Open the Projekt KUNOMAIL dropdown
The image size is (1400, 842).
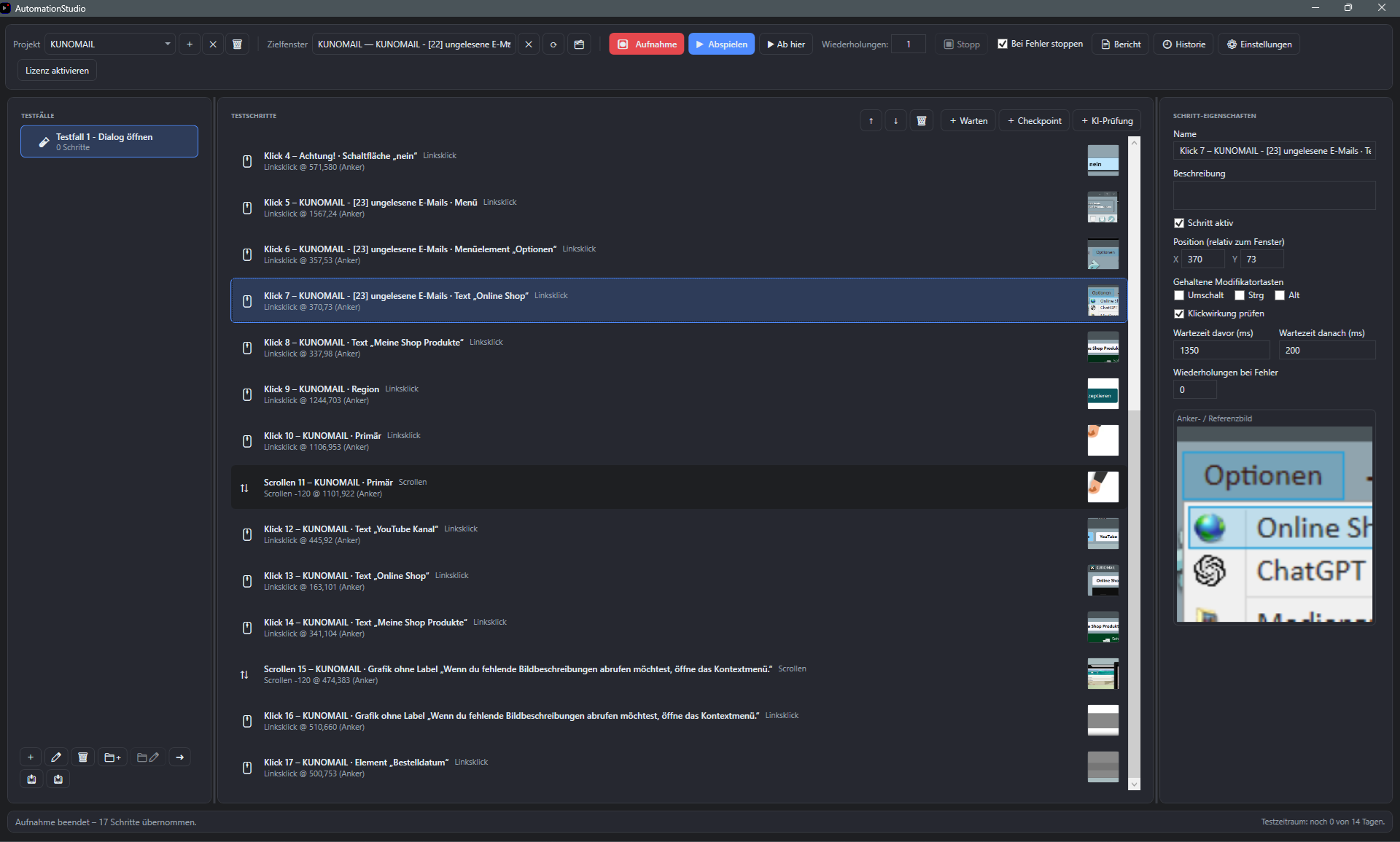tap(110, 44)
